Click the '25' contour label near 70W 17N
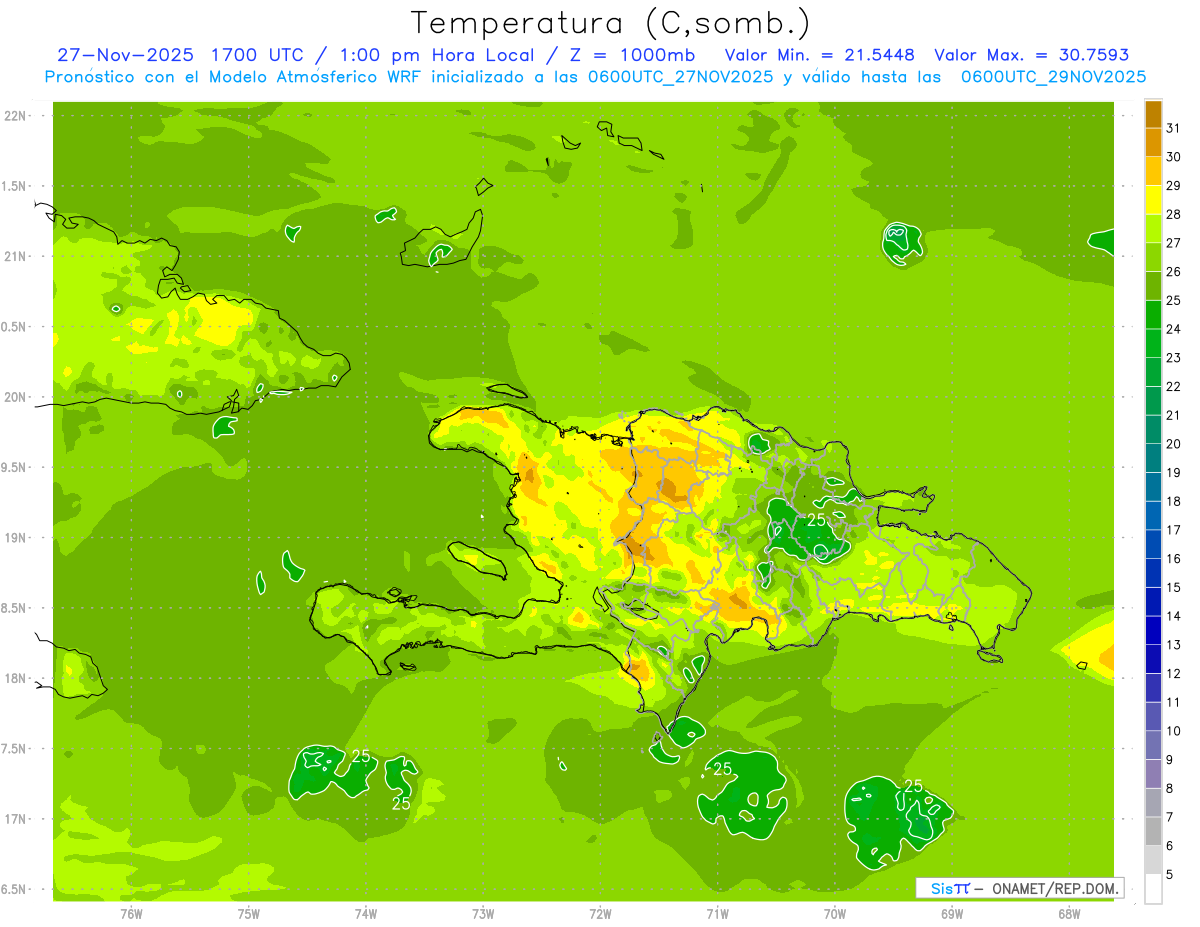The image size is (1200, 927). coord(913,786)
